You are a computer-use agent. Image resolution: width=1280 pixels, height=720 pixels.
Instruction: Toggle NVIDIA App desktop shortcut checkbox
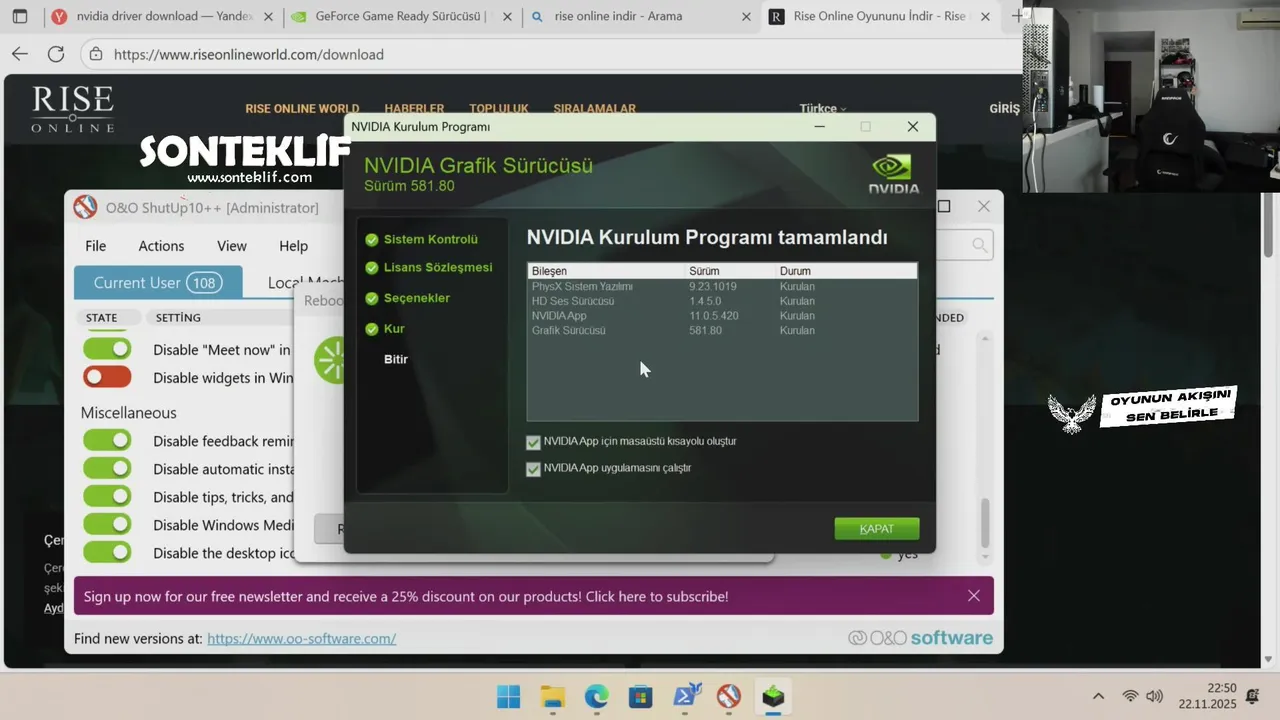click(533, 442)
